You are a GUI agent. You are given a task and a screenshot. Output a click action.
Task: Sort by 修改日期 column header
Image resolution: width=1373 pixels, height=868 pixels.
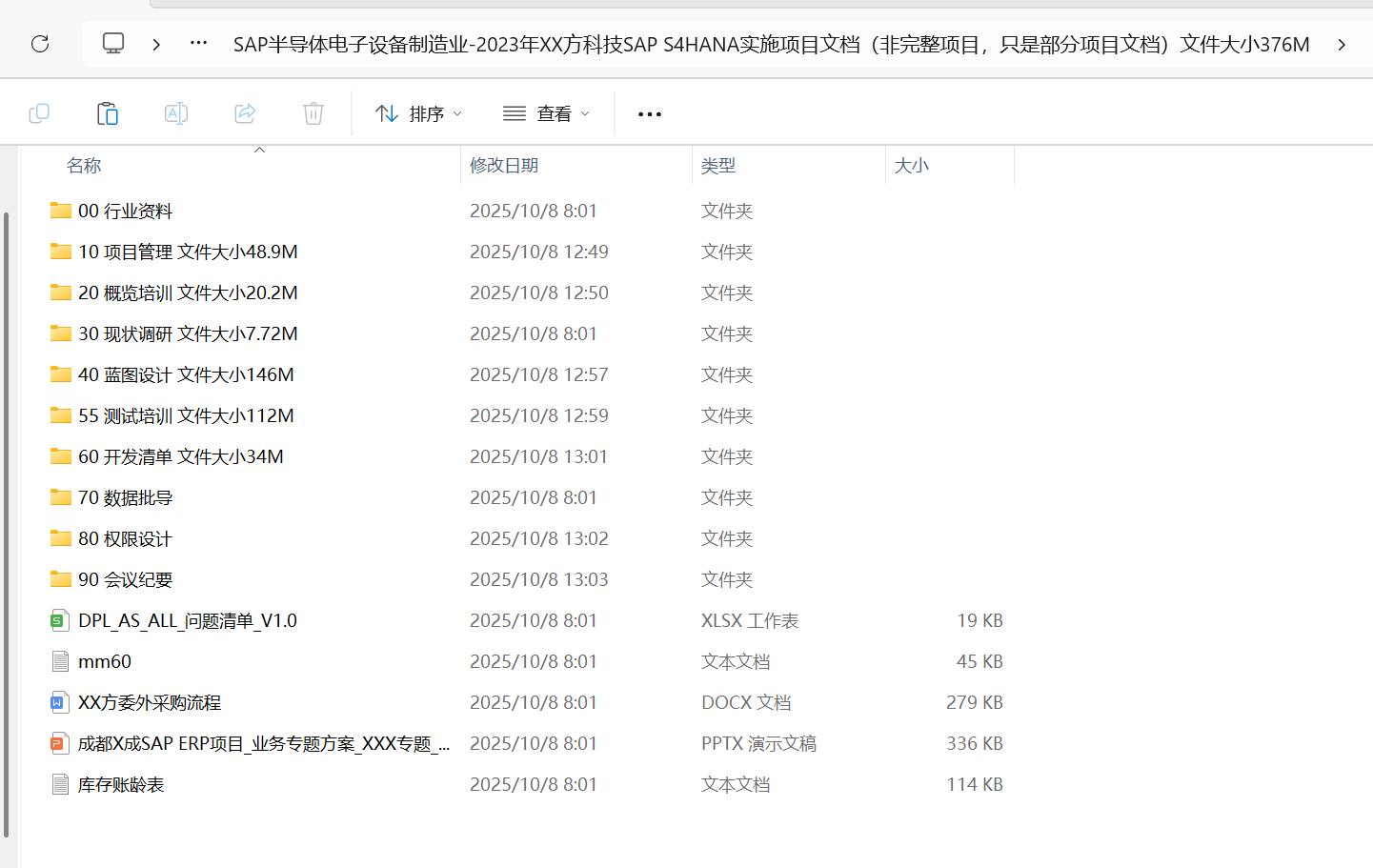[x=504, y=166]
